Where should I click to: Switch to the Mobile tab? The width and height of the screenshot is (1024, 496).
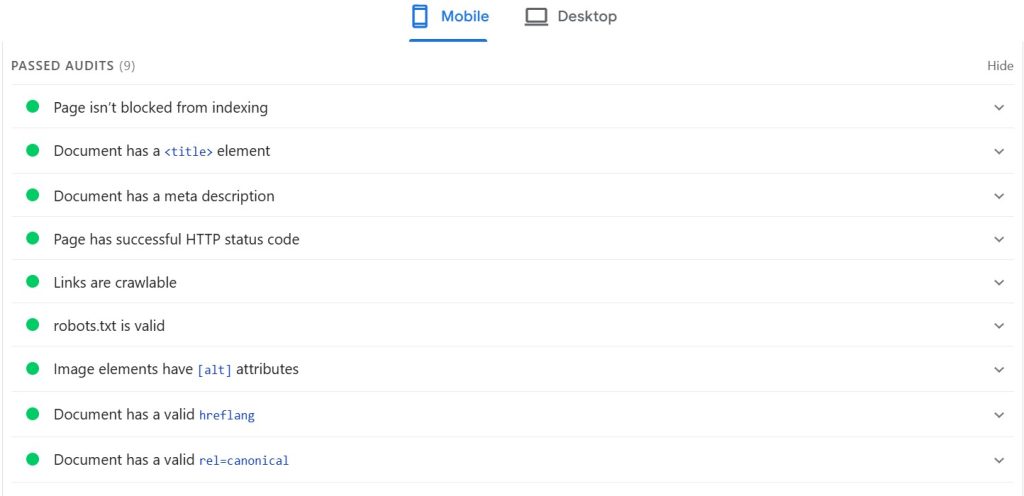pos(448,17)
